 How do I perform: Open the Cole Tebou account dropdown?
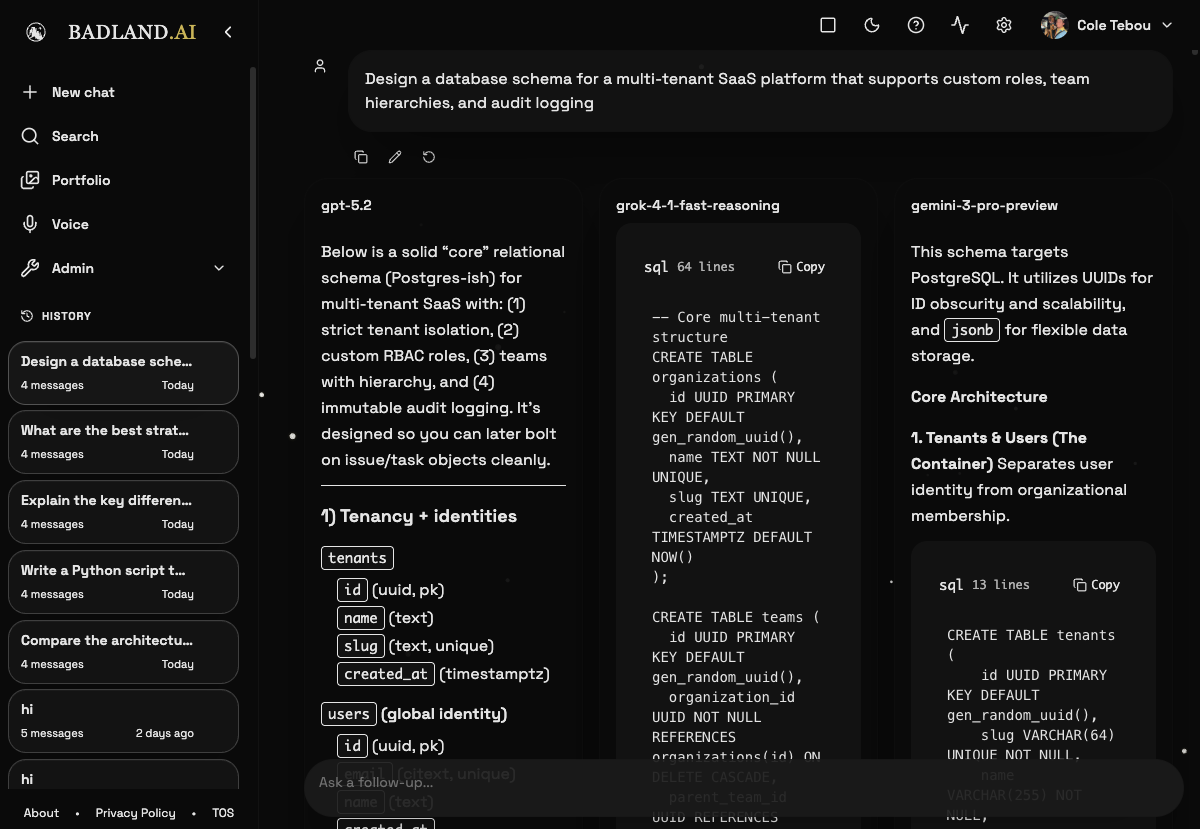pyautogui.click(x=1108, y=25)
